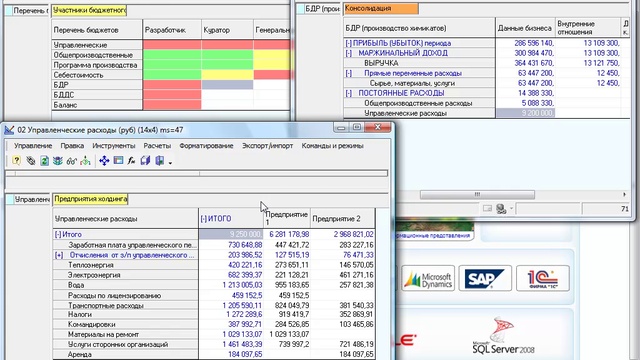Viewport: 640px width, 360px height.
Task: Click the green hierarchy tree icon
Action: tap(85, 161)
